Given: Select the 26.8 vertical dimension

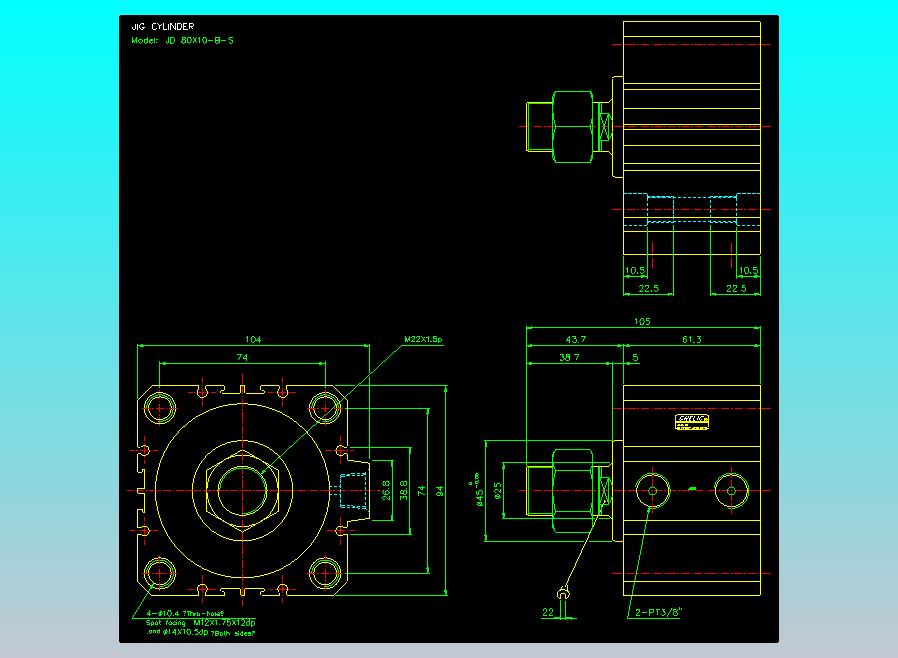Looking at the screenshot, I should (x=386, y=491).
